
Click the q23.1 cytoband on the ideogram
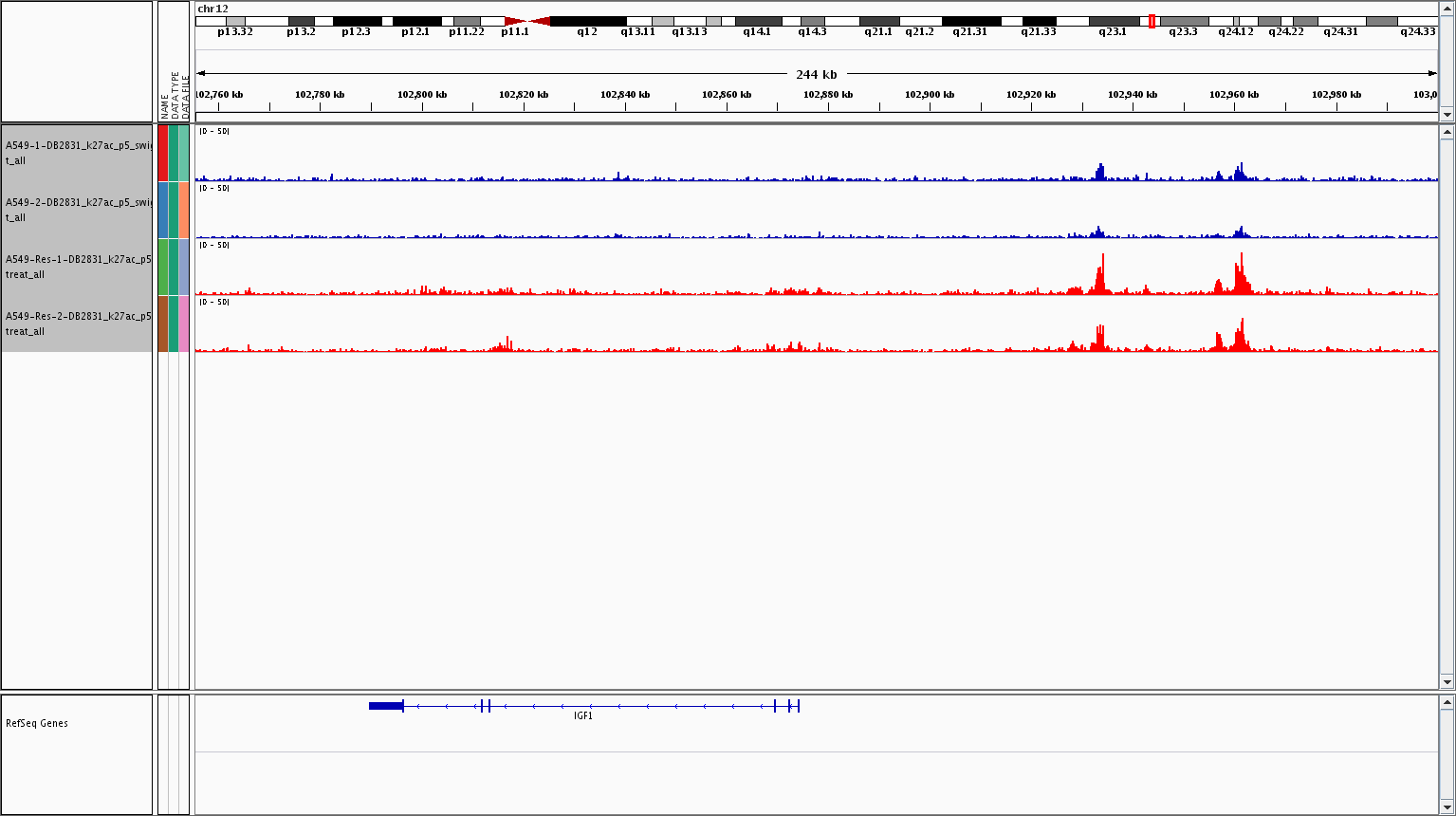click(x=1113, y=21)
